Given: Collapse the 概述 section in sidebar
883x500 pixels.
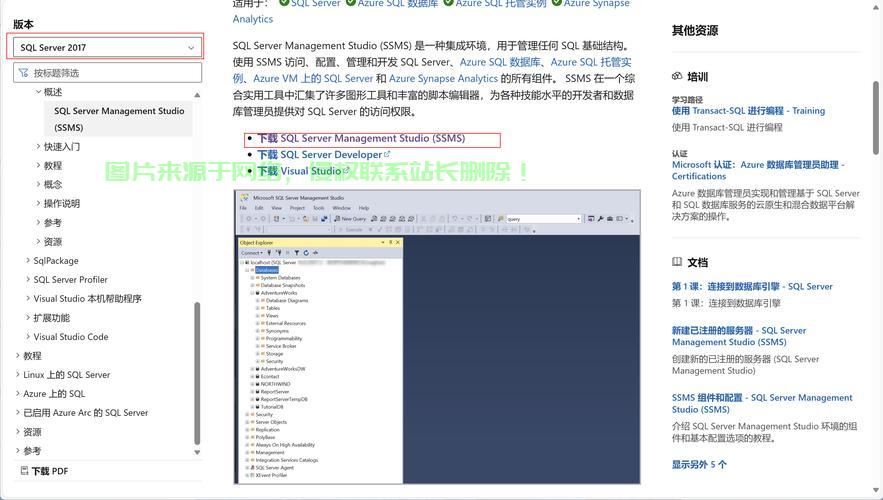Looking at the screenshot, I should coord(38,92).
